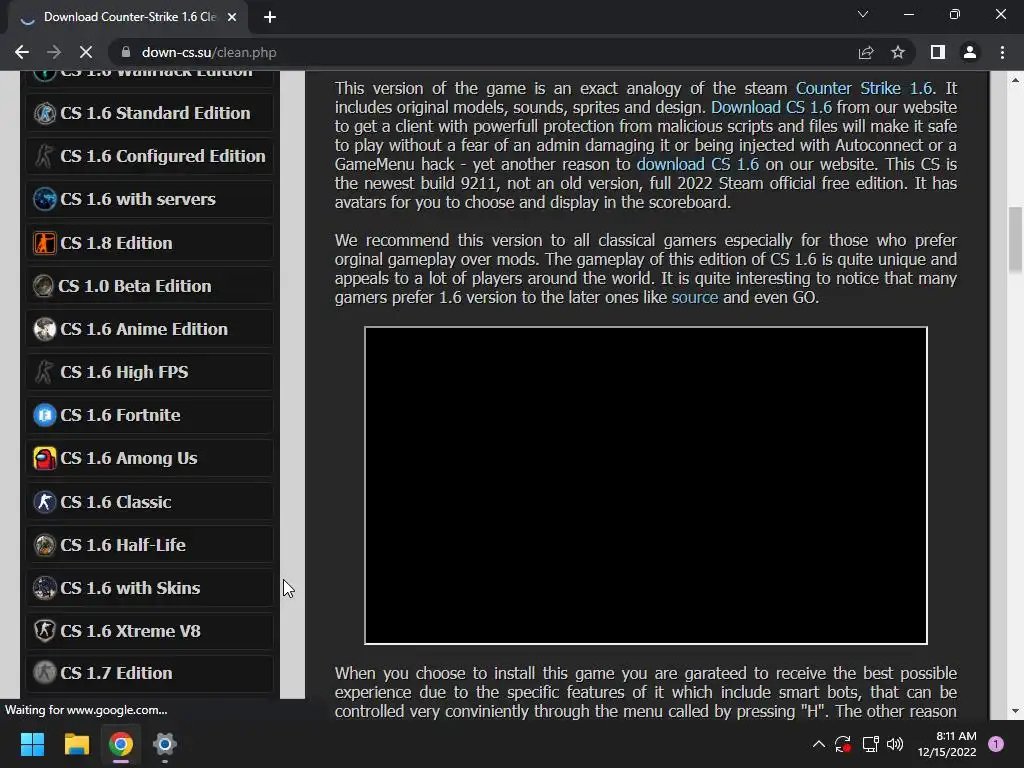Select CS 1.8 Edition menu entry
Viewport: 1024px width, 768px height.
click(x=150, y=243)
